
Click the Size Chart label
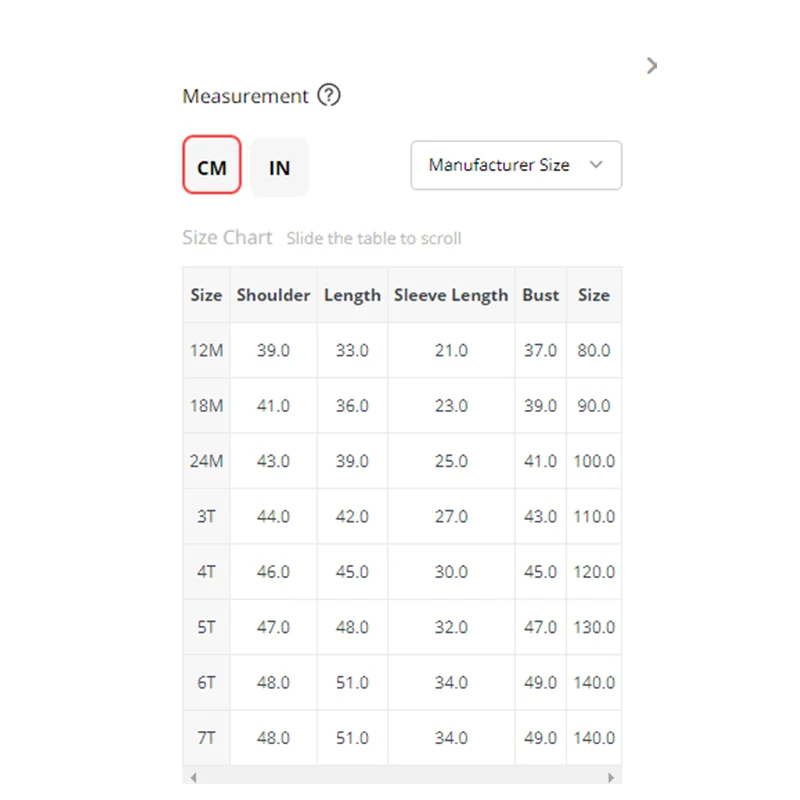pyautogui.click(x=227, y=238)
